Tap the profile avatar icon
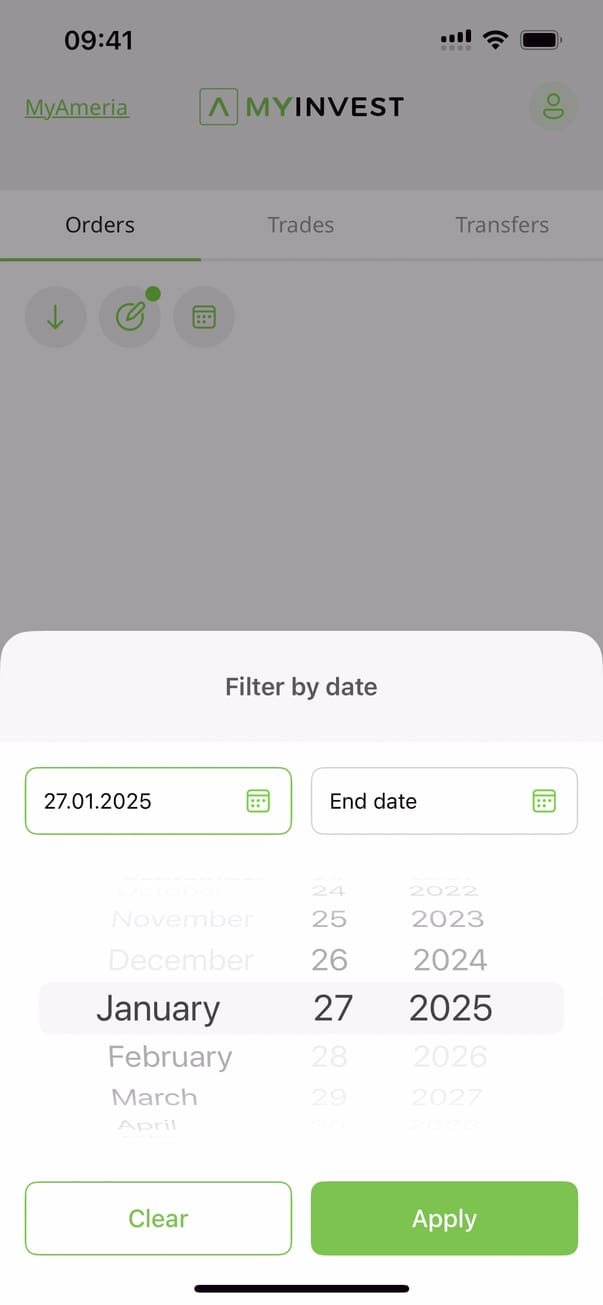 click(553, 106)
